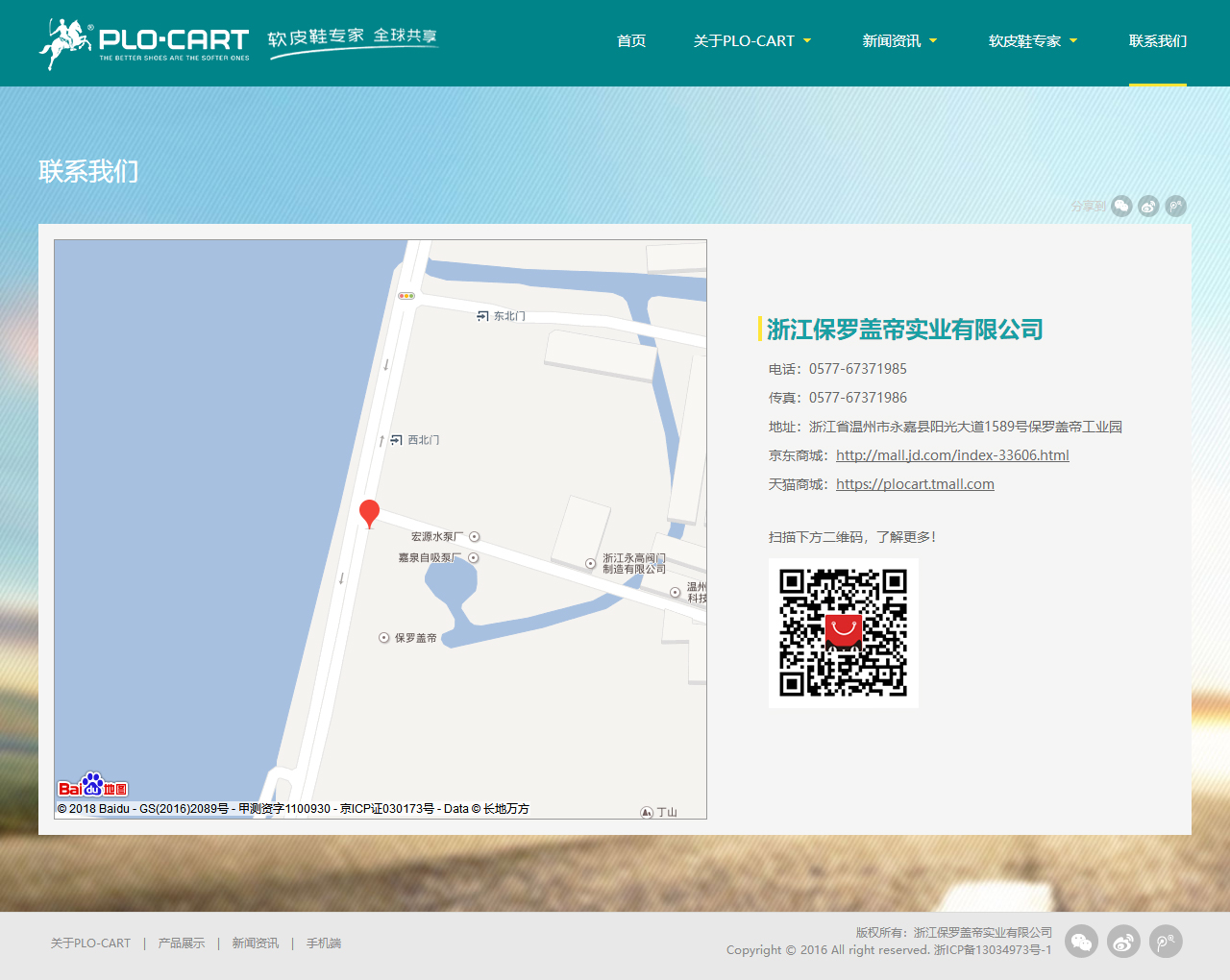Open the Tmall link plocart.tmall.com
Image resolution: width=1230 pixels, height=980 pixels.
915,484
